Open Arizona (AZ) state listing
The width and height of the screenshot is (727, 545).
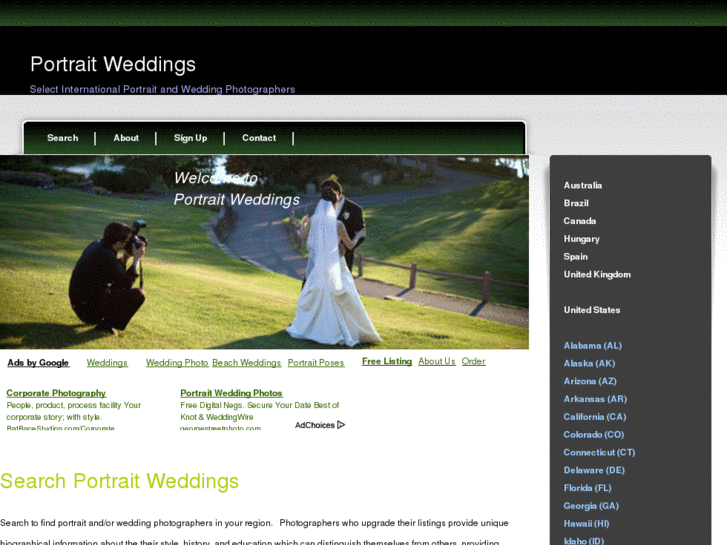coord(590,381)
